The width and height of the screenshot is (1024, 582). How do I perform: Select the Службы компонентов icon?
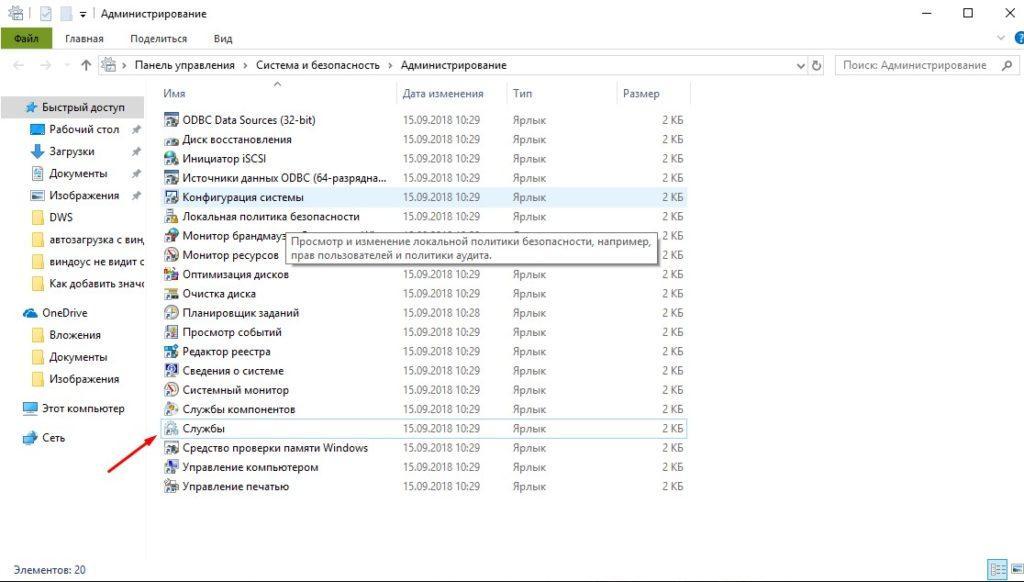click(x=171, y=409)
